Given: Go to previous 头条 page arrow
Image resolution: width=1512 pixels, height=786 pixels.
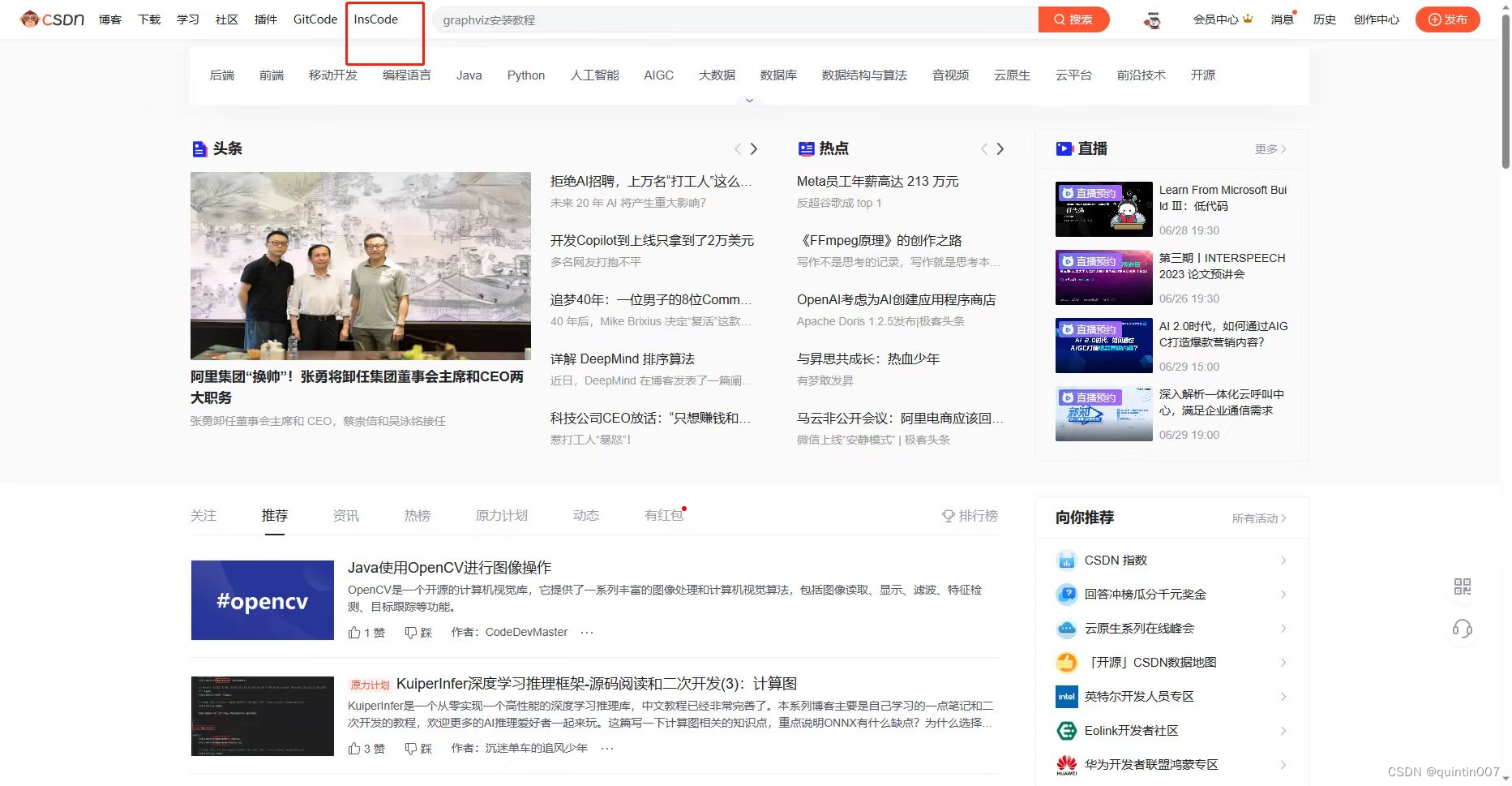Looking at the screenshot, I should coord(738,149).
